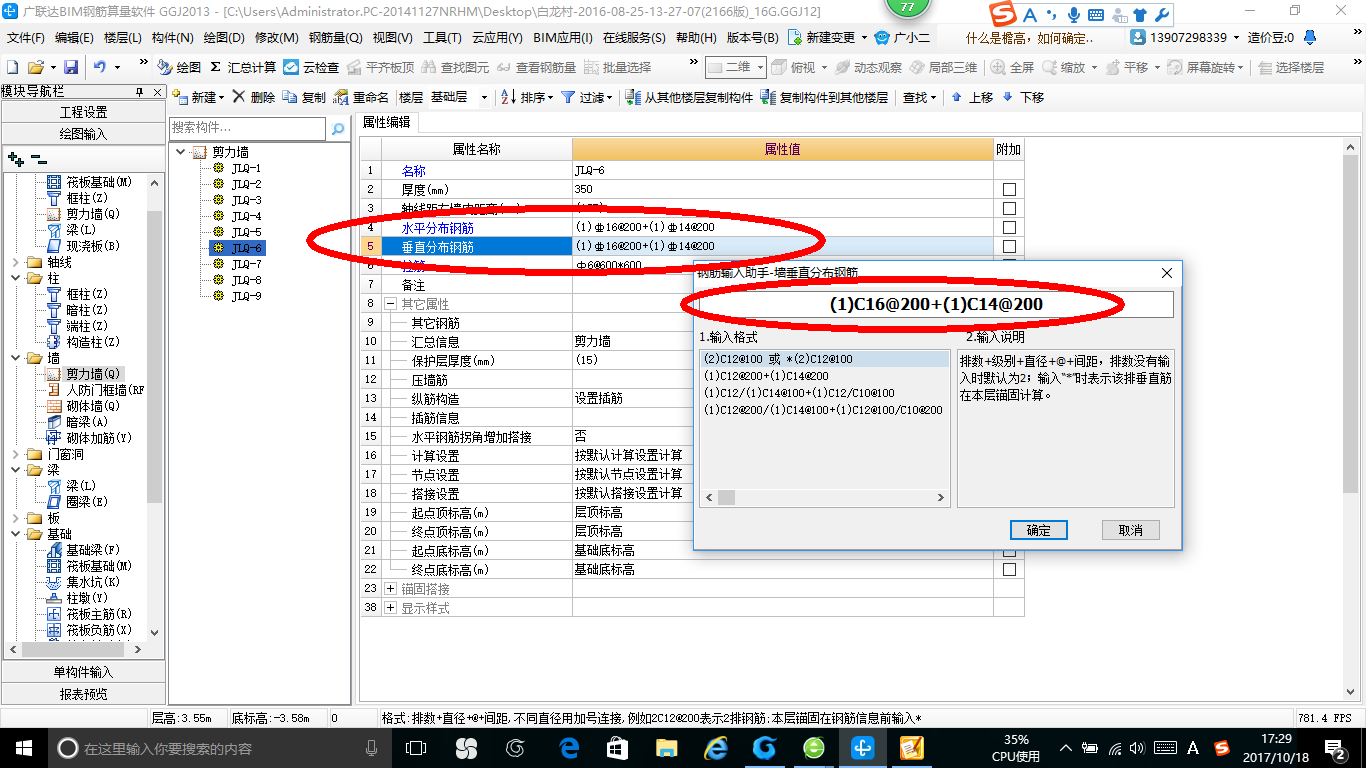Click the search magnifier beside 搜索构件
This screenshot has height=768, width=1366.
point(338,128)
